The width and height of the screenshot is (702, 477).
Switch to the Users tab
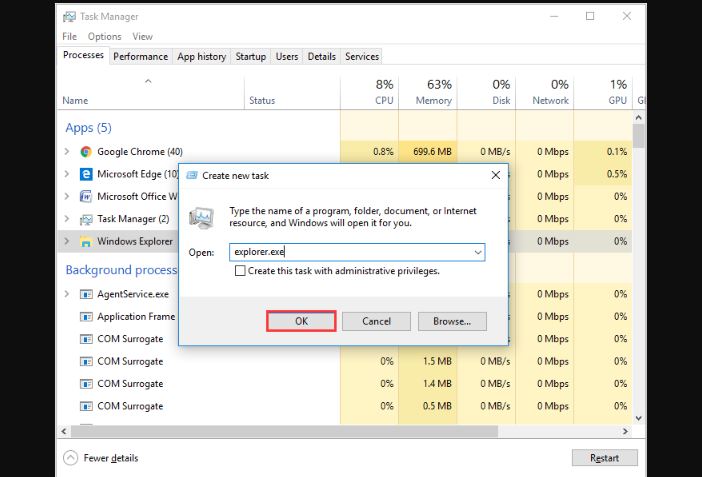[287, 56]
